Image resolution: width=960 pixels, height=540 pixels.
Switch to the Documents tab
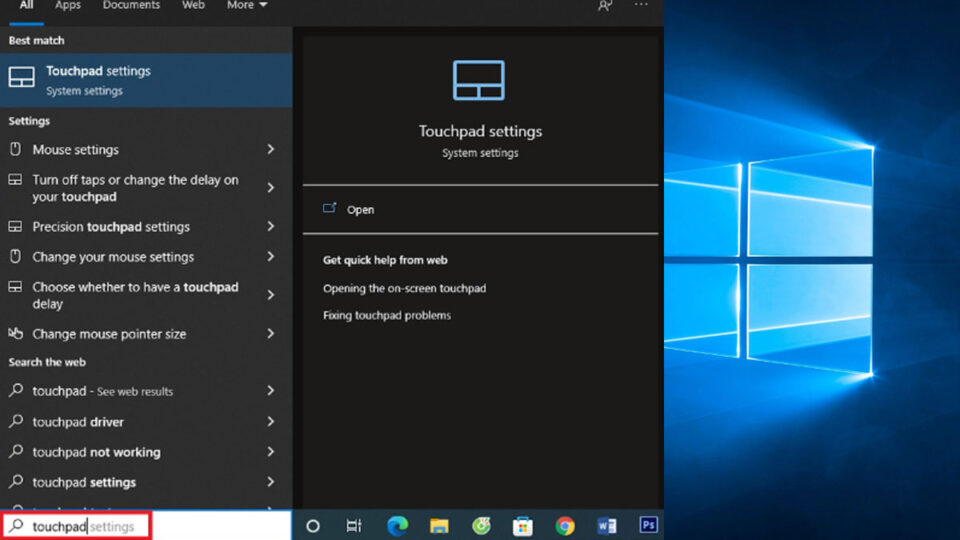tap(131, 6)
